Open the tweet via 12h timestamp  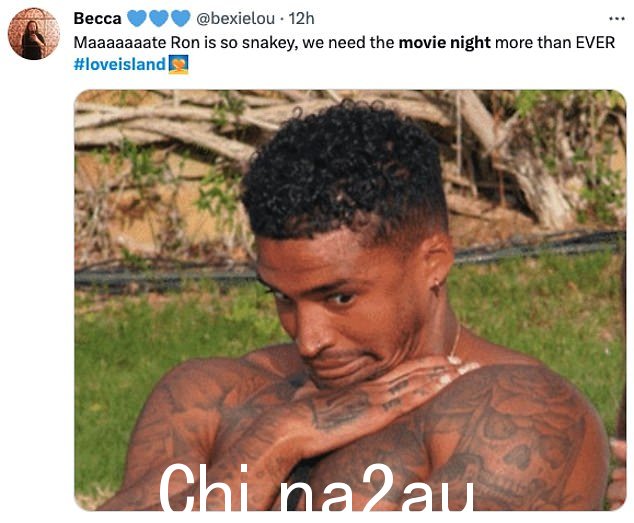click(x=301, y=19)
